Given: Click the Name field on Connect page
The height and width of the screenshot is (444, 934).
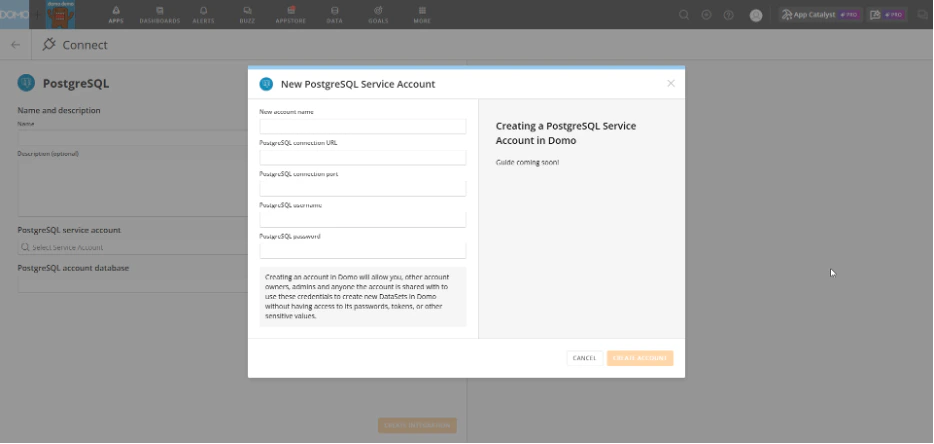Looking at the screenshot, I should 133,138.
